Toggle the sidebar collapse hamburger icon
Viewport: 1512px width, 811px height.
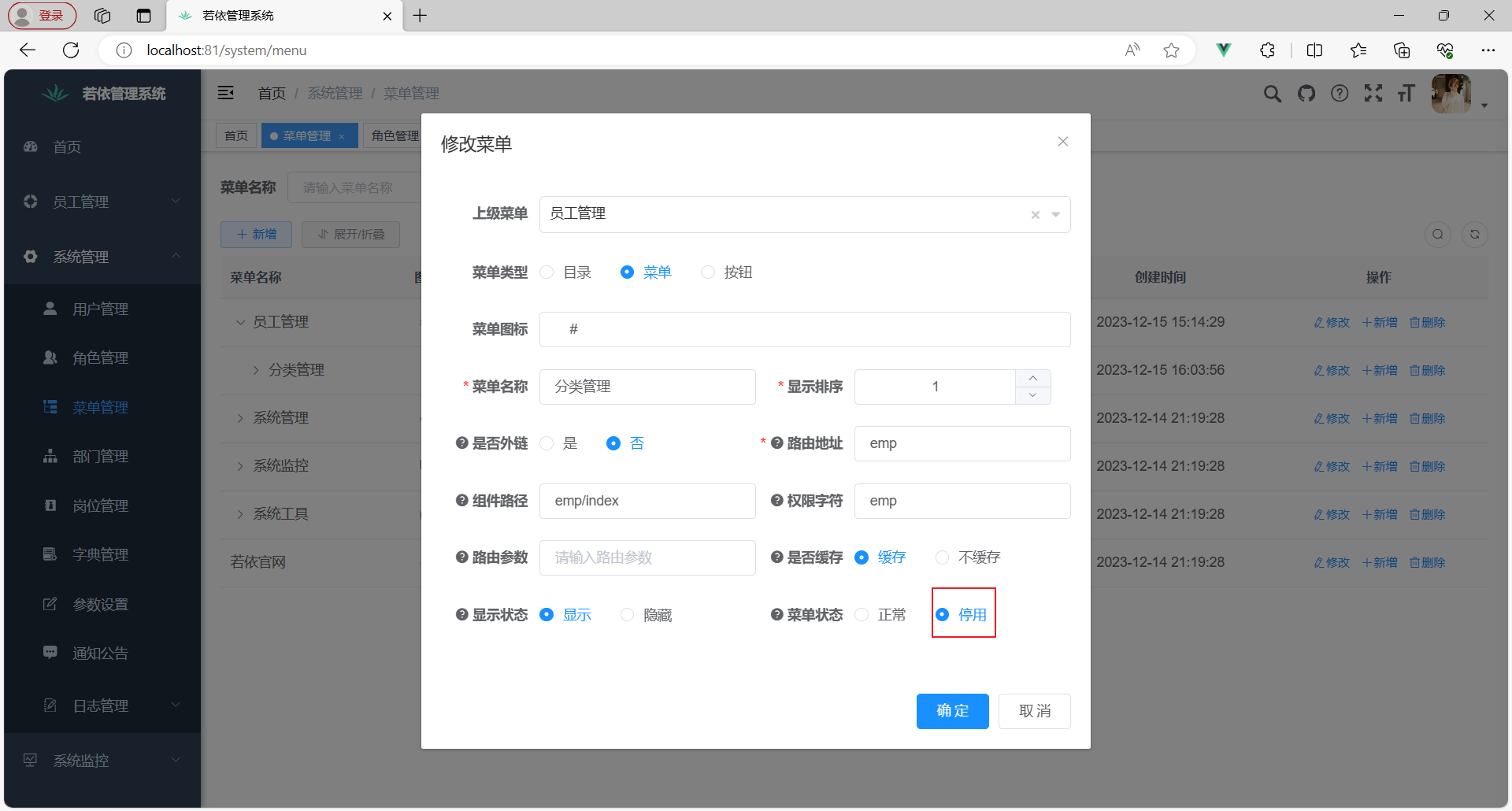pyautogui.click(x=226, y=93)
